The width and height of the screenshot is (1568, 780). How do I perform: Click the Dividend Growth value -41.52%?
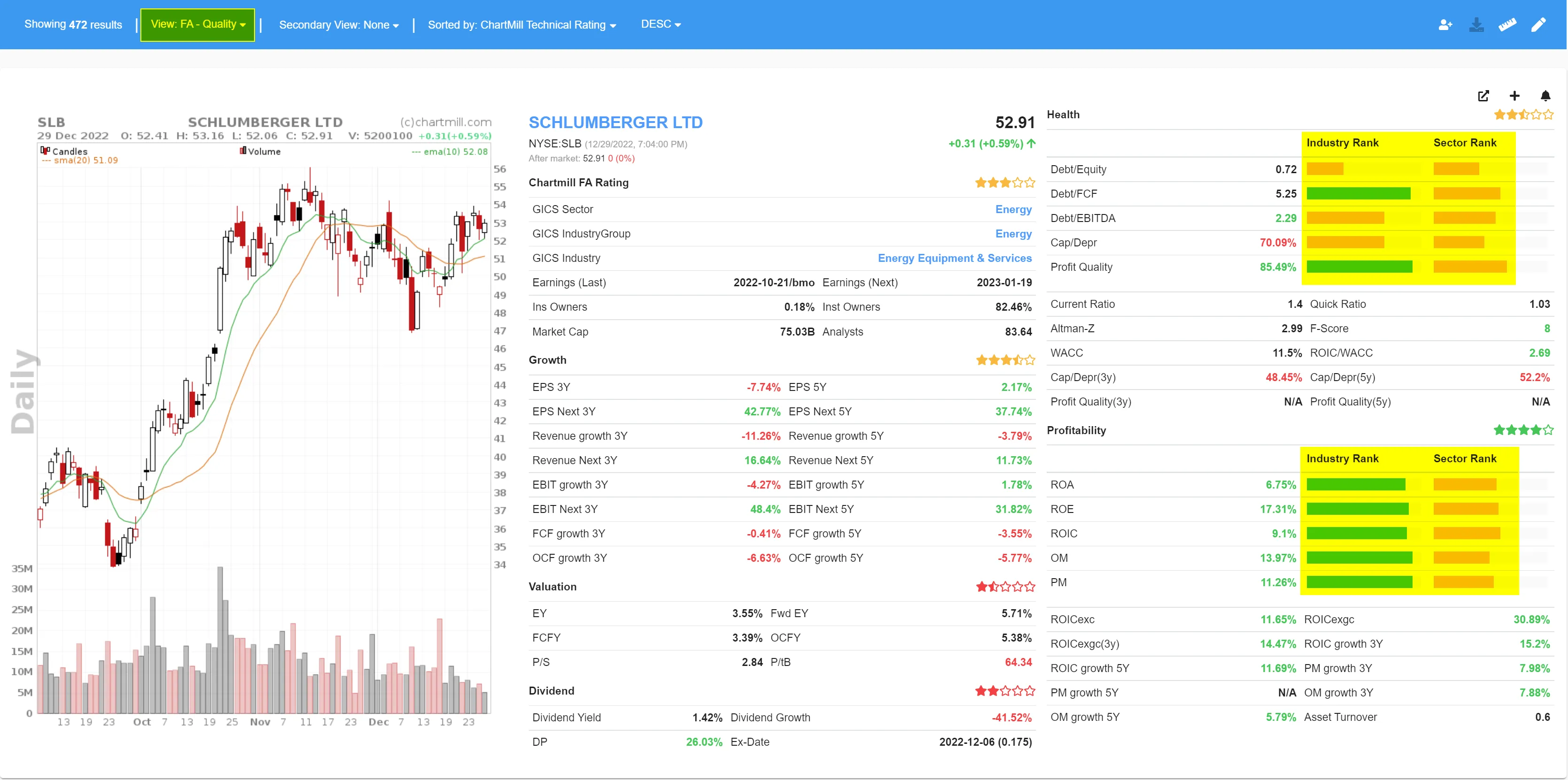pyautogui.click(x=1012, y=717)
